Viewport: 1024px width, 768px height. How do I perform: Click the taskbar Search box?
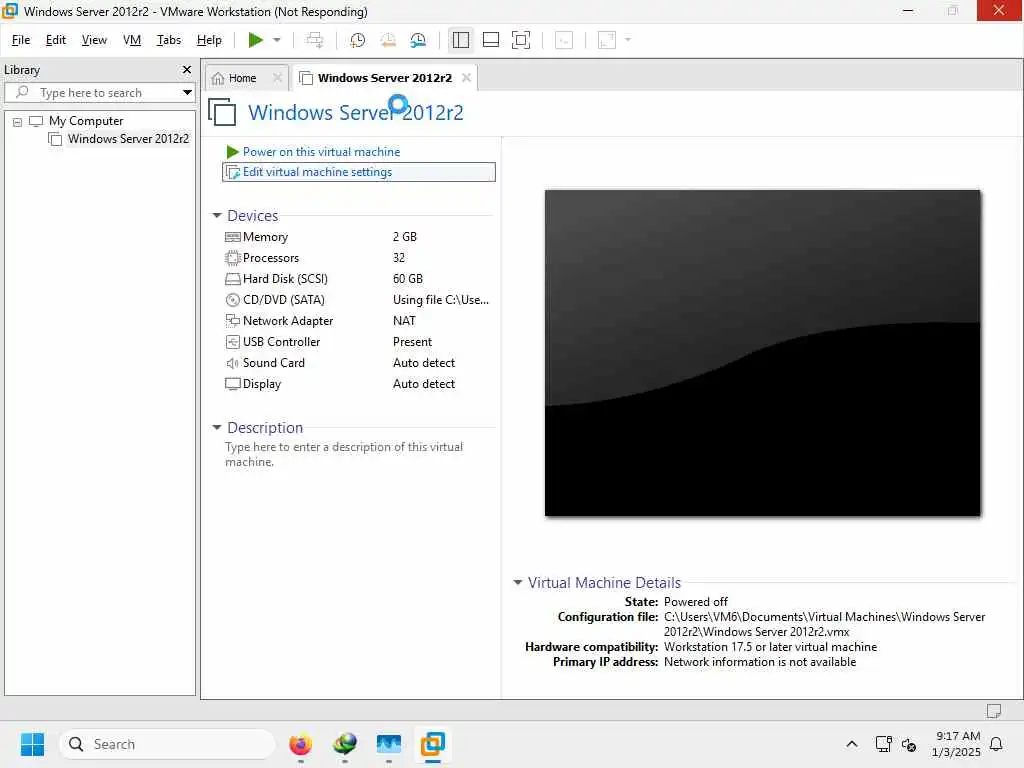[167, 744]
